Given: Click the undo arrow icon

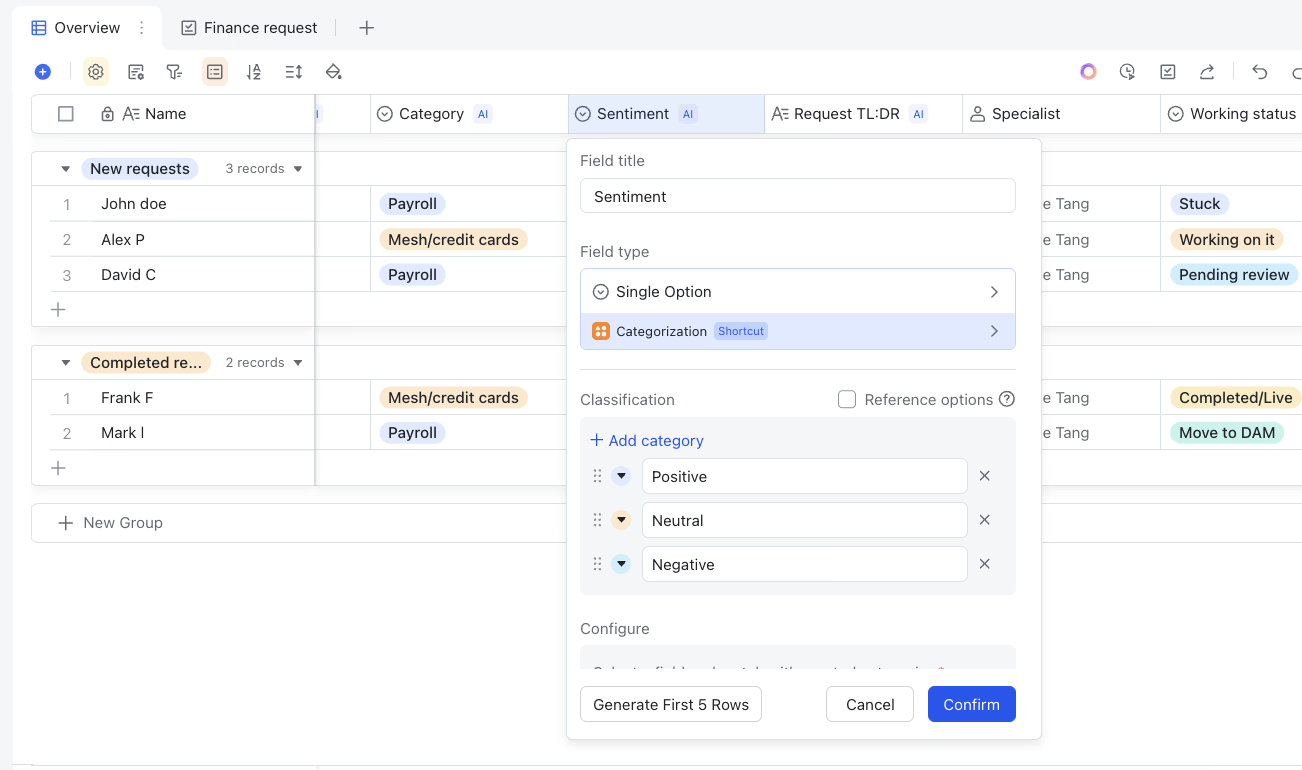Looking at the screenshot, I should (1260, 72).
